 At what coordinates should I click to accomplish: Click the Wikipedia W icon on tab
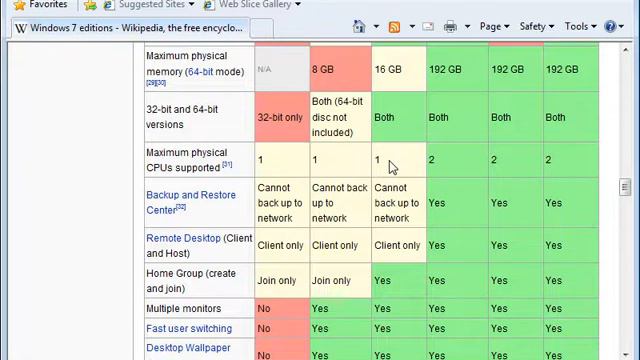click(x=21, y=28)
